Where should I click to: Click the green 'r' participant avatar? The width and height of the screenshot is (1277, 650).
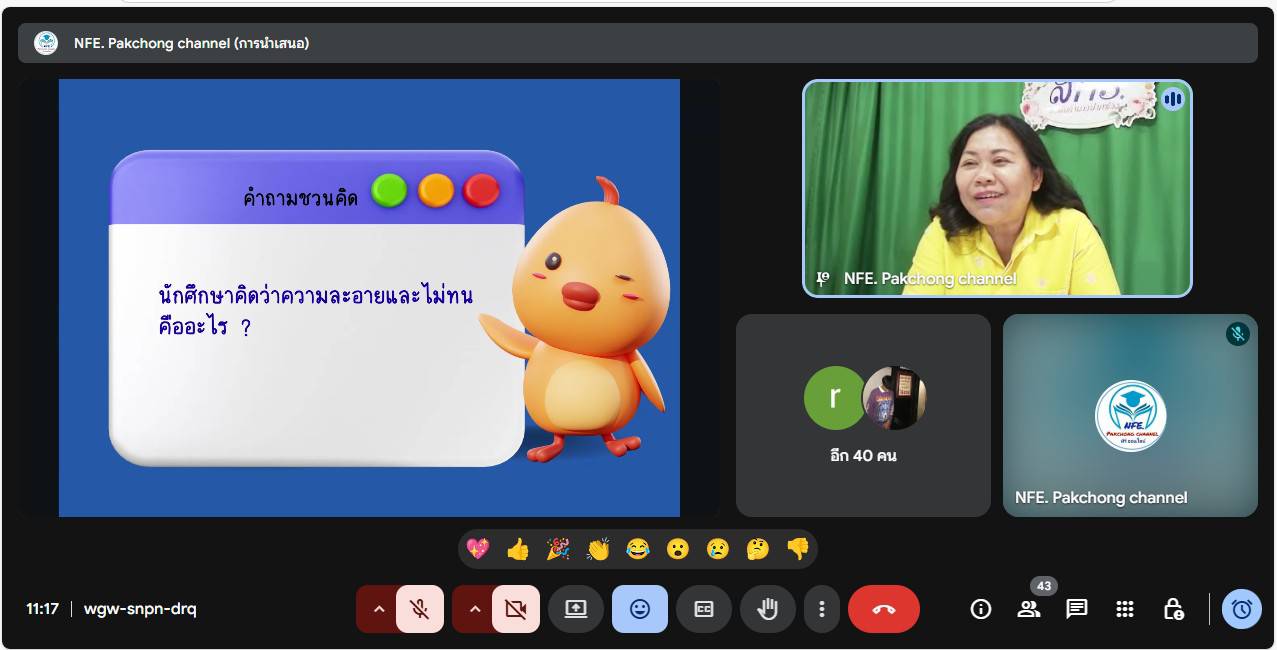click(x=834, y=398)
